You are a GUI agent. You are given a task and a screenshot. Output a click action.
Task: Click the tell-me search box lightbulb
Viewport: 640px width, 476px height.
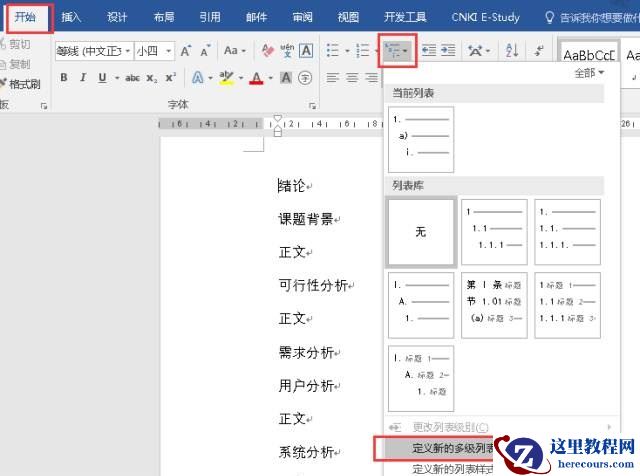click(549, 17)
